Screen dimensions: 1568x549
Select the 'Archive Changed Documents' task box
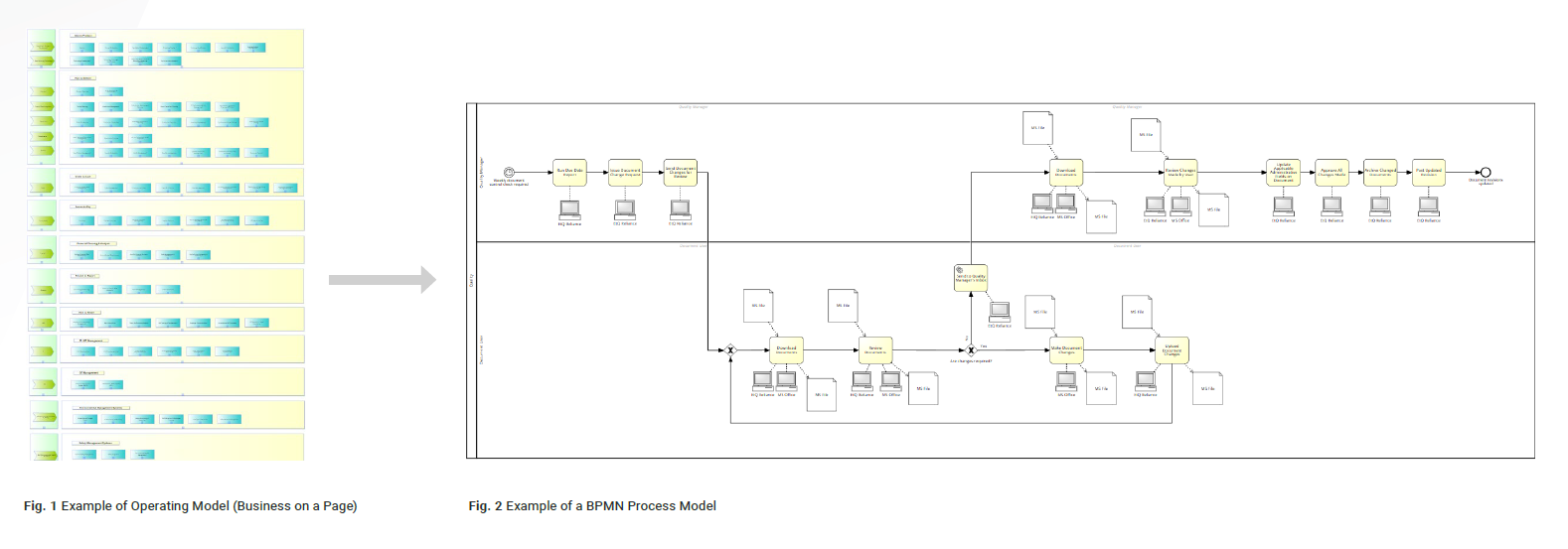[1380, 173]
